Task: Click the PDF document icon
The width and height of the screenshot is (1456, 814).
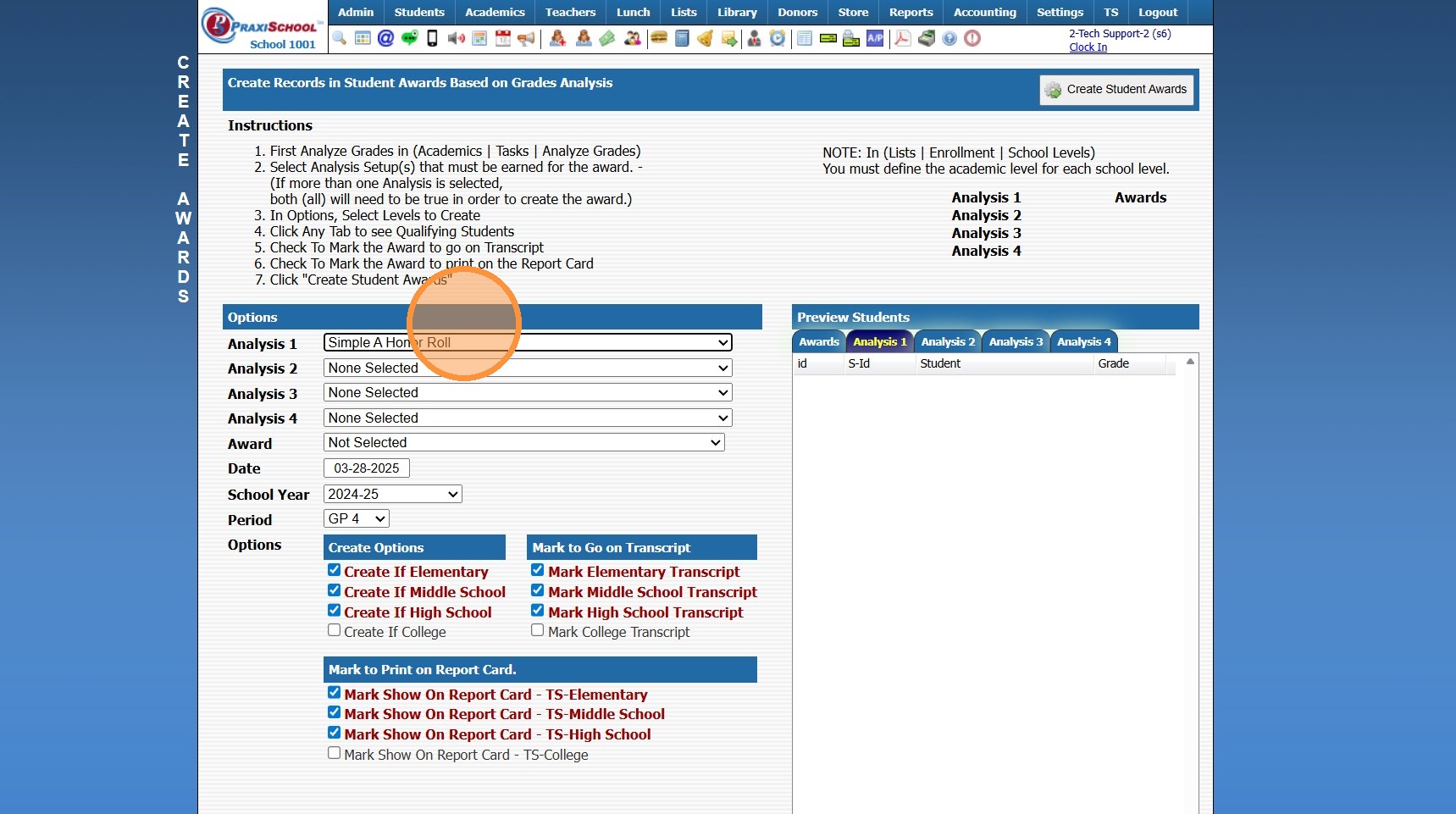Action: point(903,38)
